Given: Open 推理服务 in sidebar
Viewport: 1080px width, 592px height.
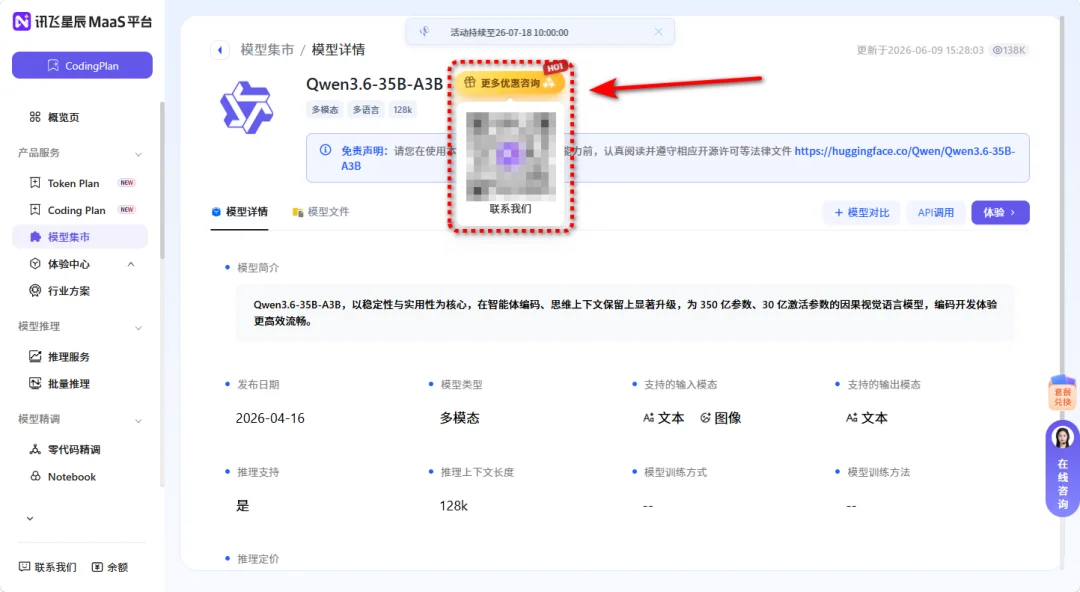Looking at the screenshot, I should 68,357.
